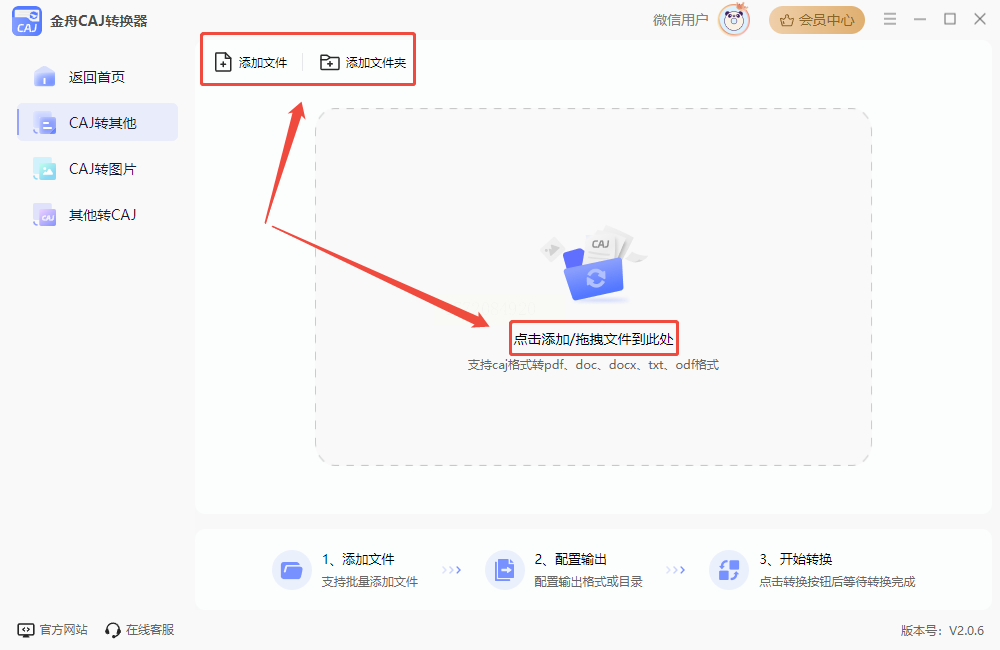This screenshot has height=650, width=1000.
Task: Open the 返回首页 home icon
Action: [x=45, y=77]
